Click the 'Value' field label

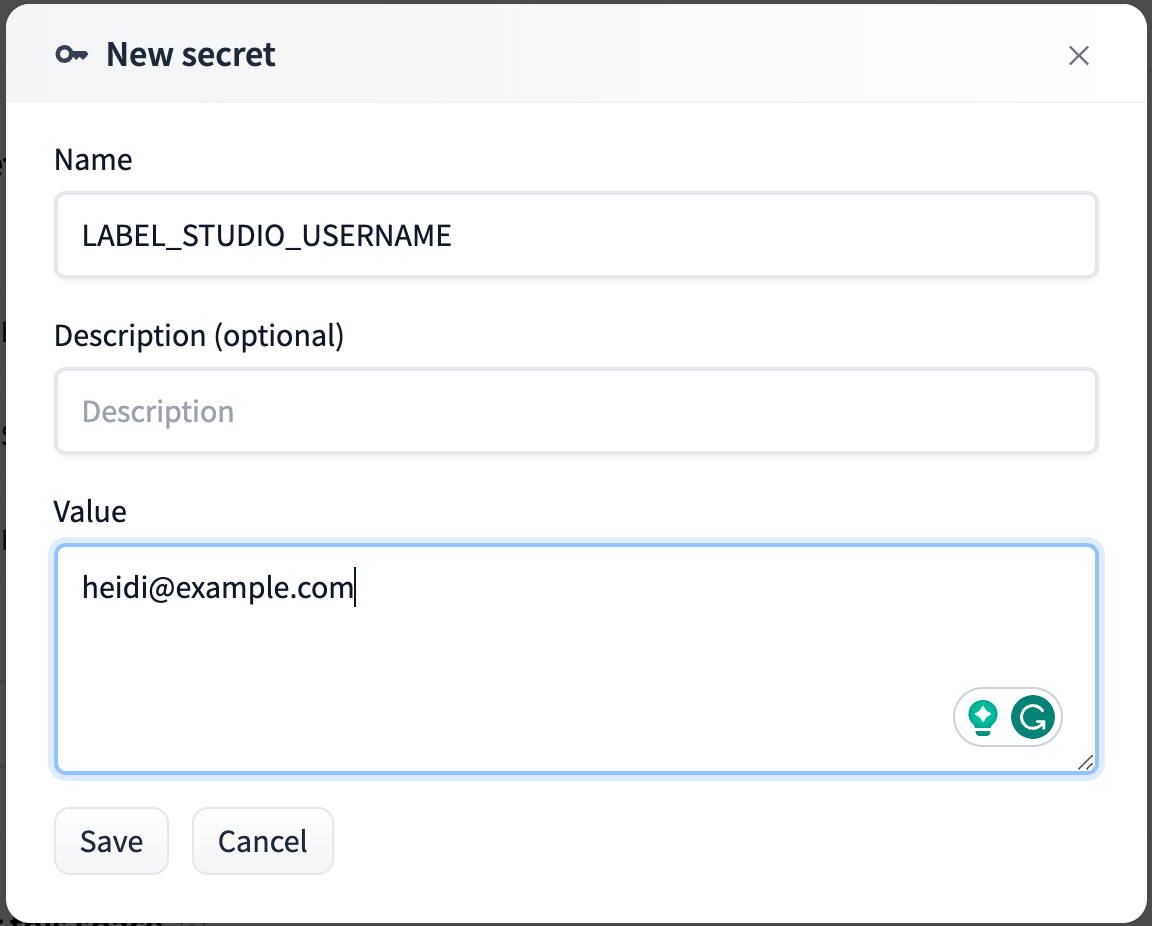pos(90,512)
